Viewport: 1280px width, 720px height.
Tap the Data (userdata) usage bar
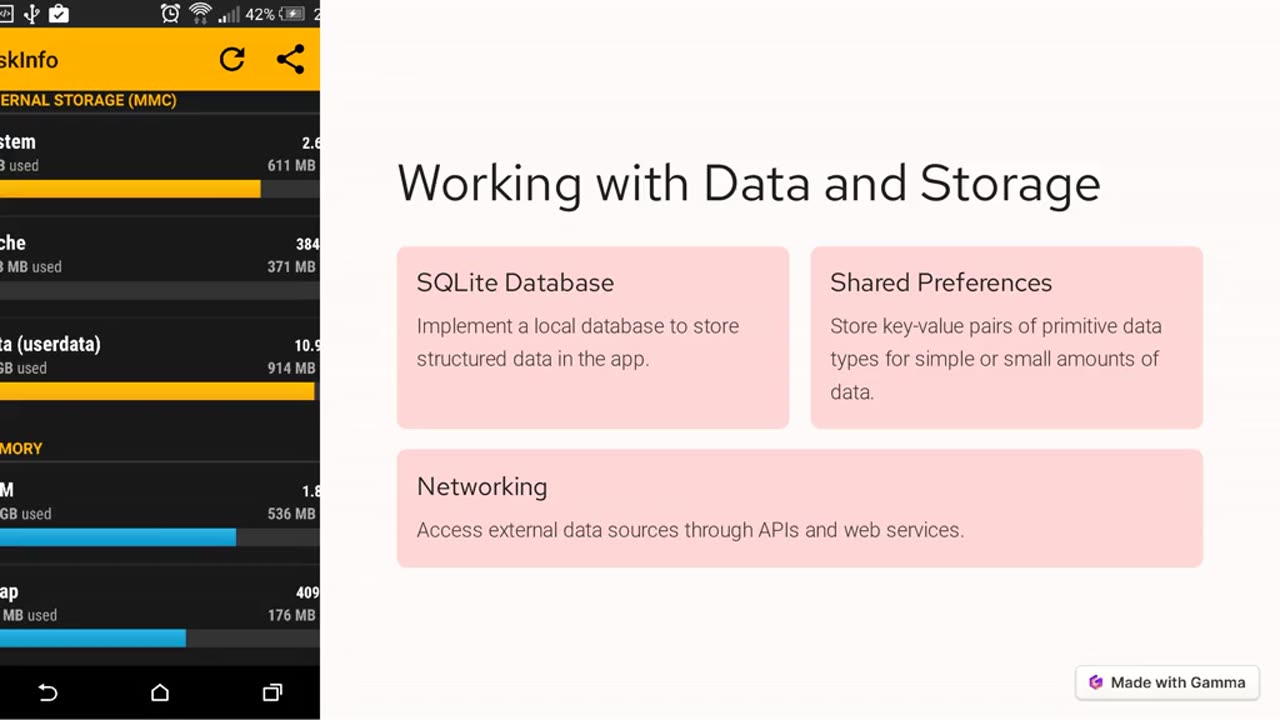coord(160,391)
